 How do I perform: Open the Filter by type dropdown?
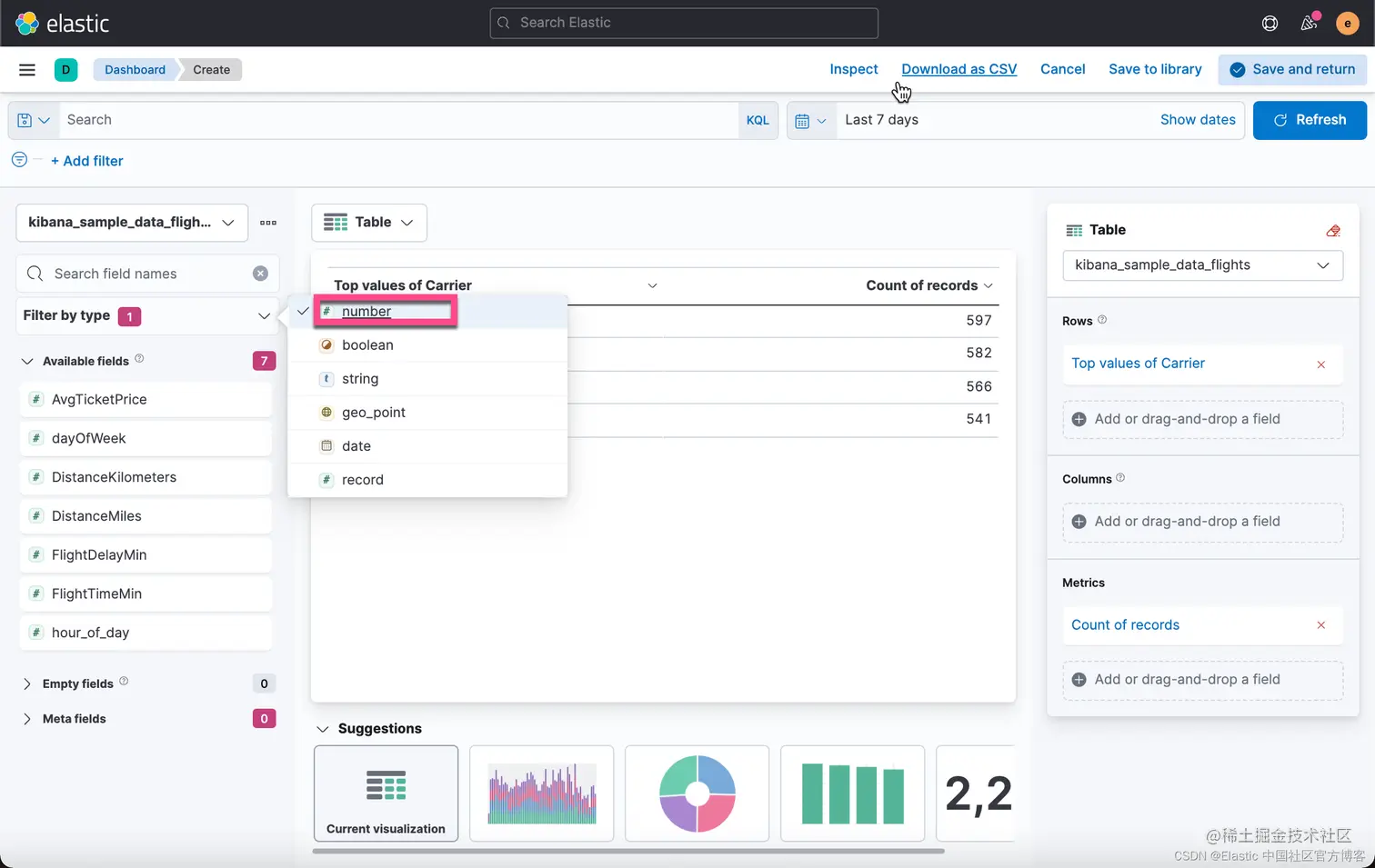tap(147, 316)
